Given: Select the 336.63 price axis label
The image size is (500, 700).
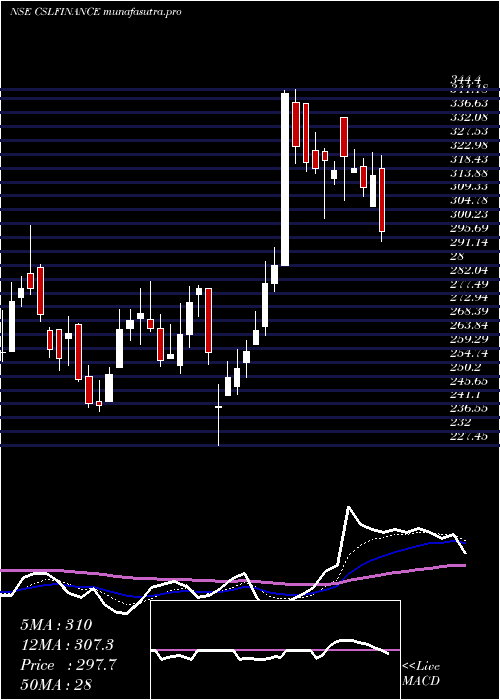Looking at the screenshot, I should [x=469, y=104].
